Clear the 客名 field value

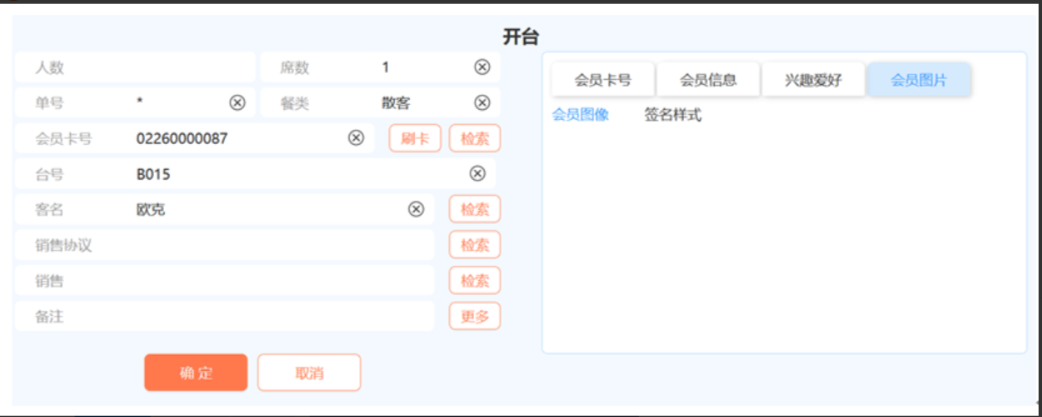coord(416,209)
